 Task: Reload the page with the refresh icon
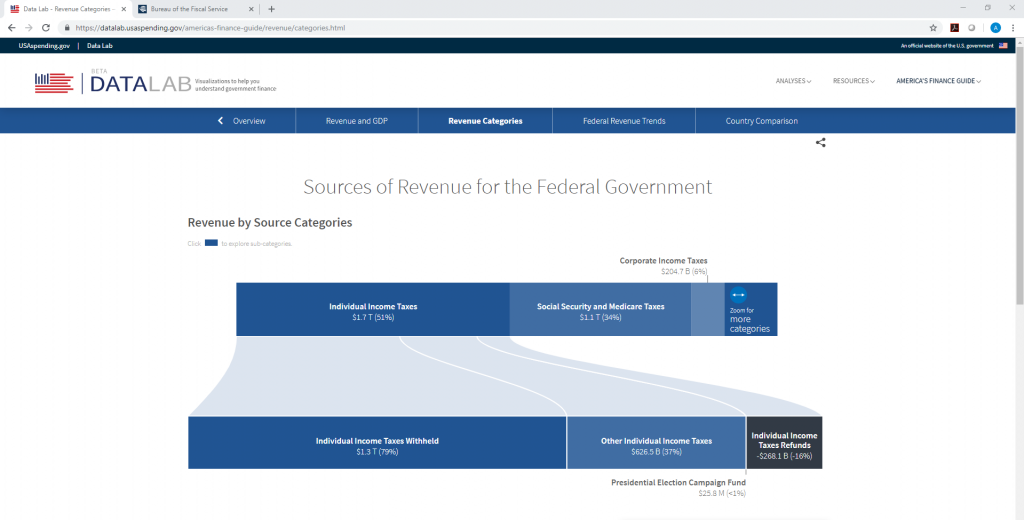click(46, 28)
